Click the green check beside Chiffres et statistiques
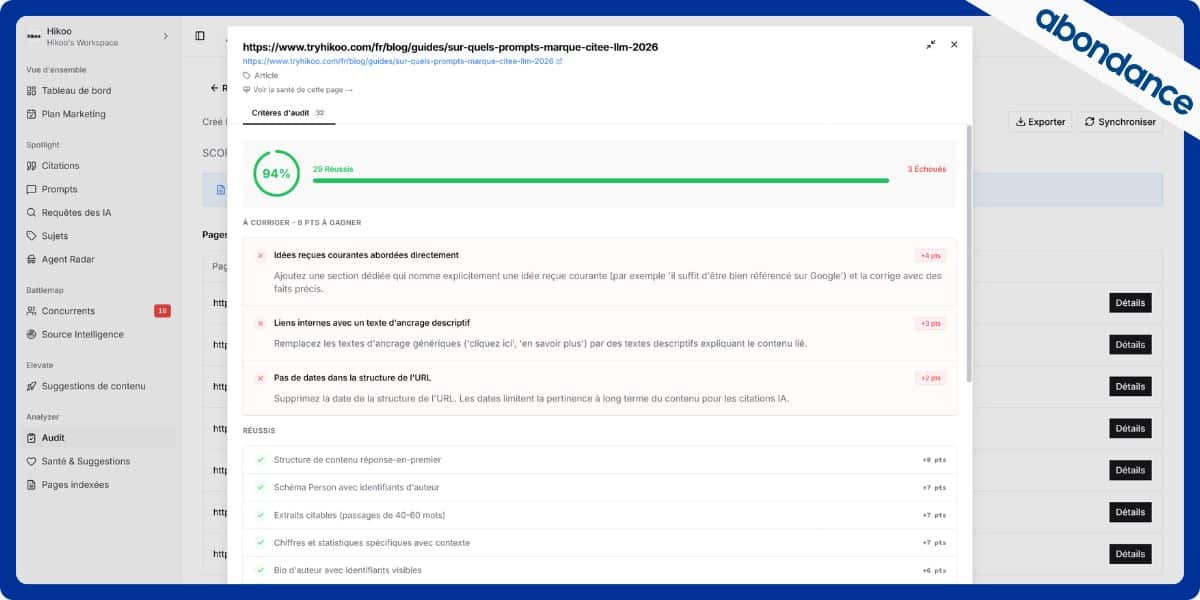Screen dimensions: 1200x600 pyautogui.click(x=261, y=543)
